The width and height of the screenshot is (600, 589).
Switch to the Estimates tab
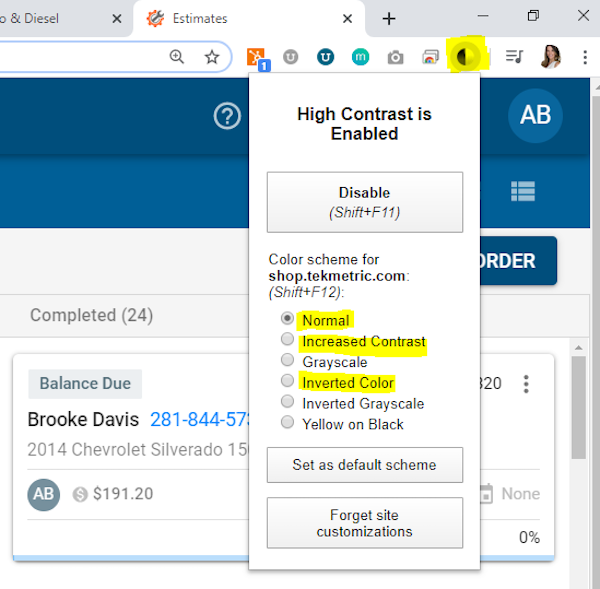[249, 18]
